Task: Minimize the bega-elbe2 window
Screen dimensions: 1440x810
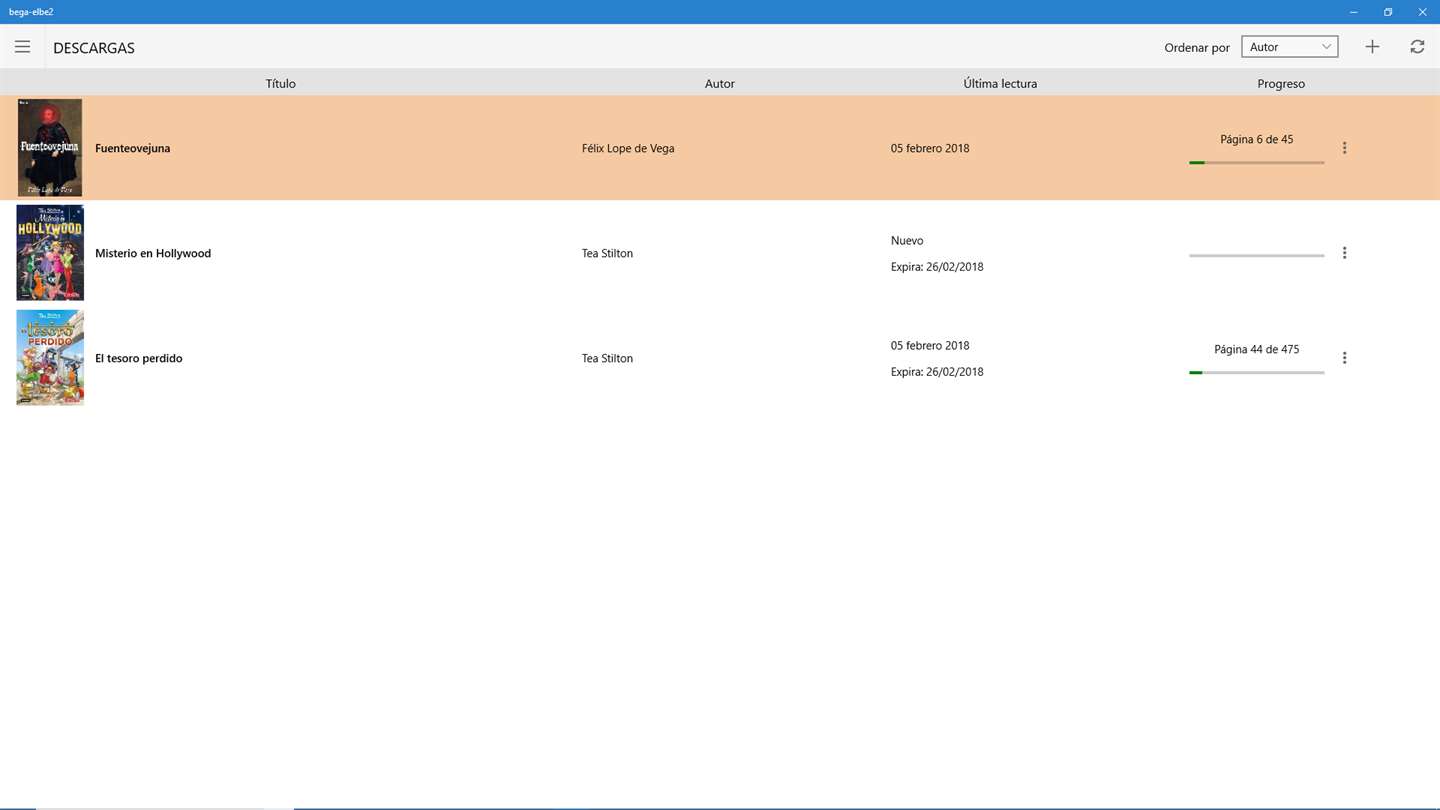Action: click(1354, 12)
